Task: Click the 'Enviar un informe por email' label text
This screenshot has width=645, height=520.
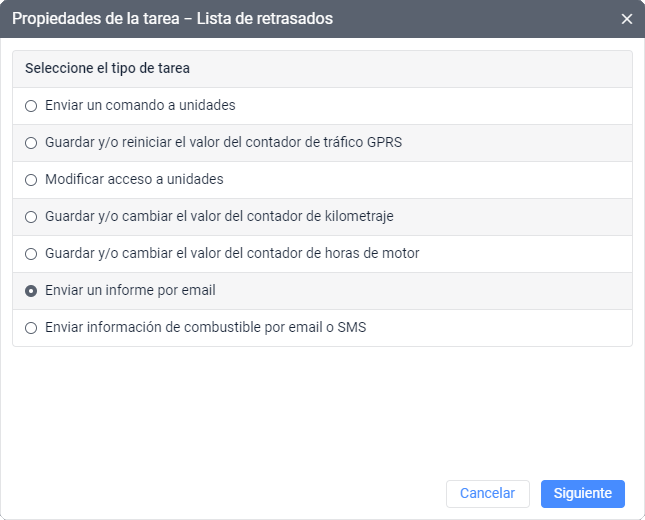Action: 130,290
